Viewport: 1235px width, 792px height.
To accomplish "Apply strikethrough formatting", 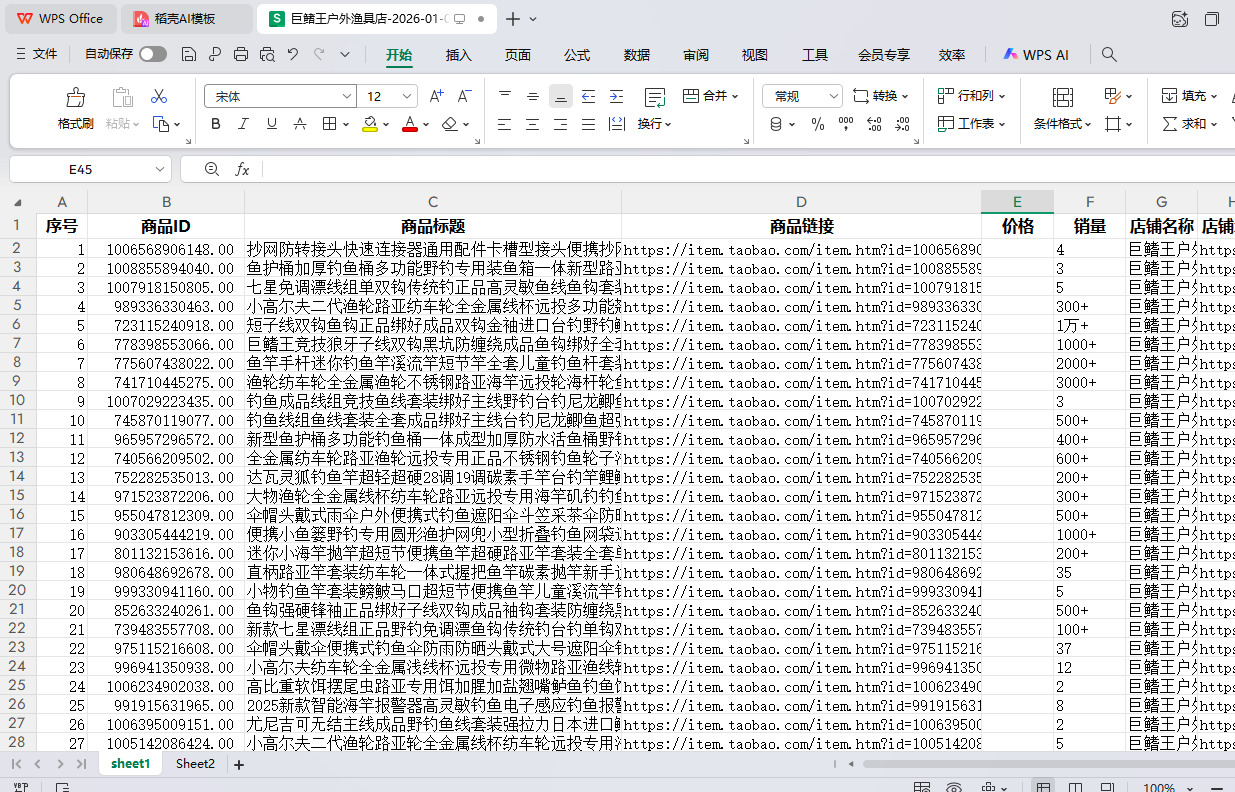I will point(298,124).
